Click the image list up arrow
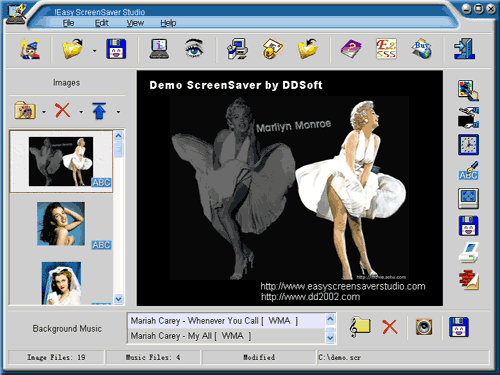The height and width of the screenshot is (375, 500). click(119, 135)
